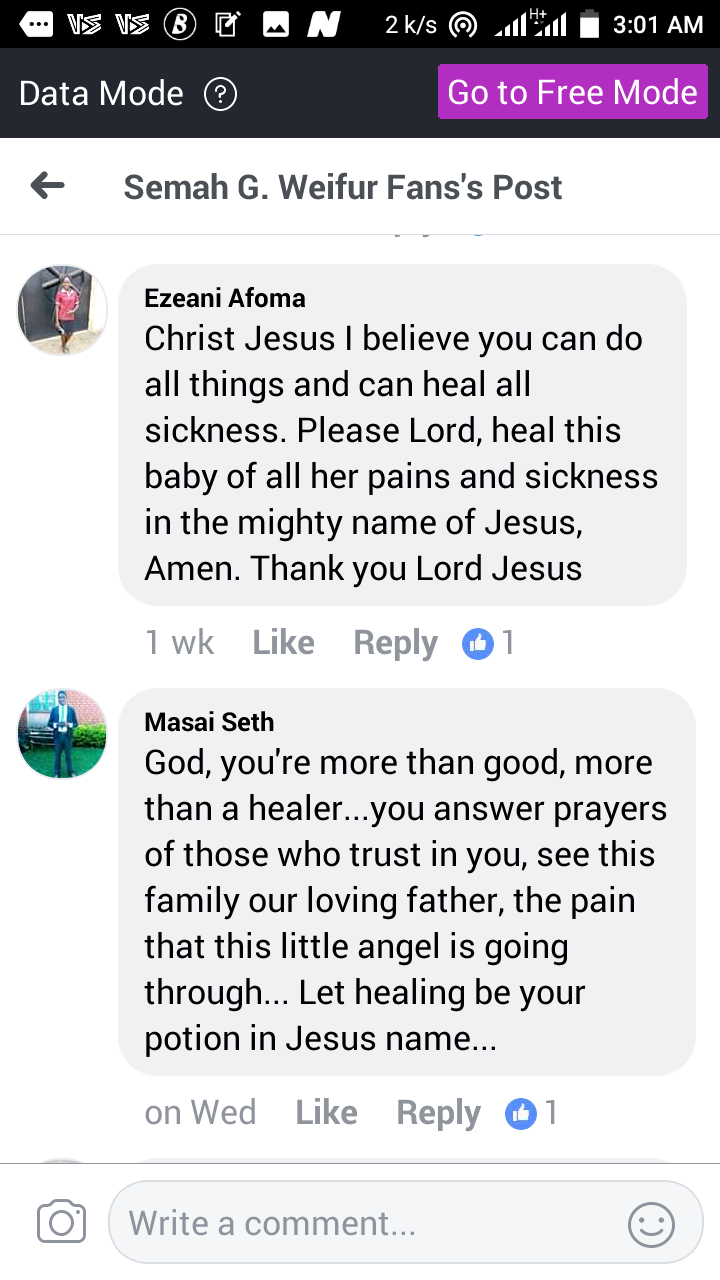Like Ezeani Afoma's comment
Viewport: 720px width, 1280px height.
pyautogui.click(x=283, y=643)
